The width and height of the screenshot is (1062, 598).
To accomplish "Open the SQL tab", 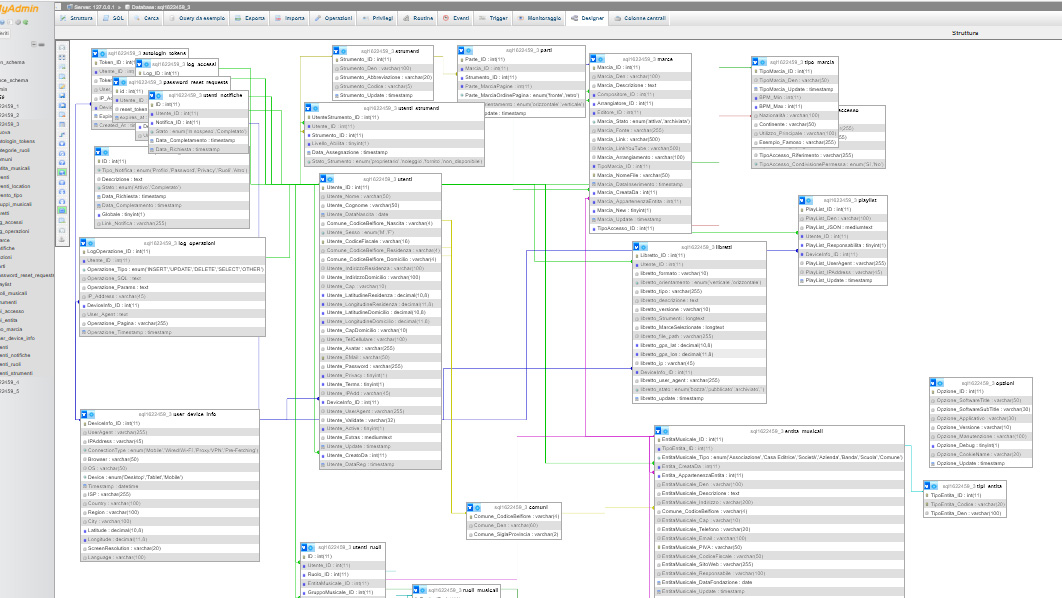I will click(114, 18).
